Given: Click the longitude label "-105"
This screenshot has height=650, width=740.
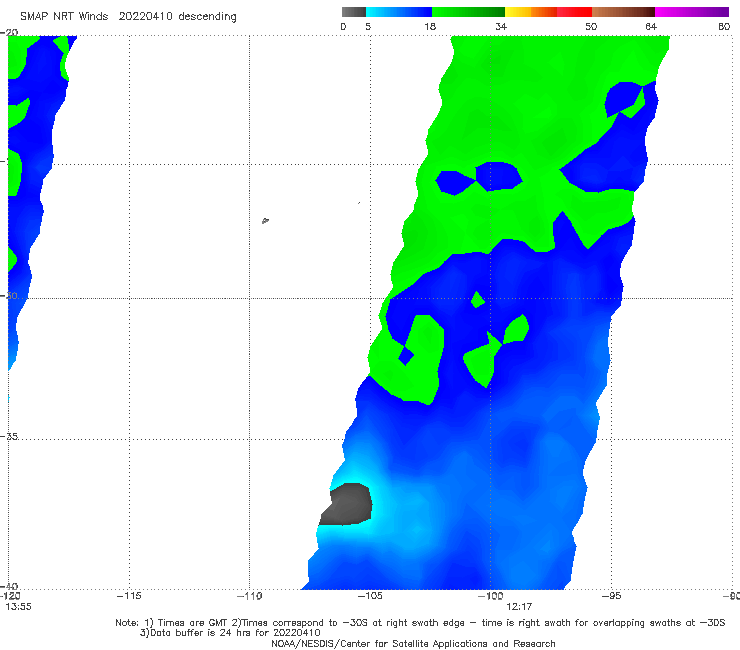Looking at the screenshot, I should (370, 596).
